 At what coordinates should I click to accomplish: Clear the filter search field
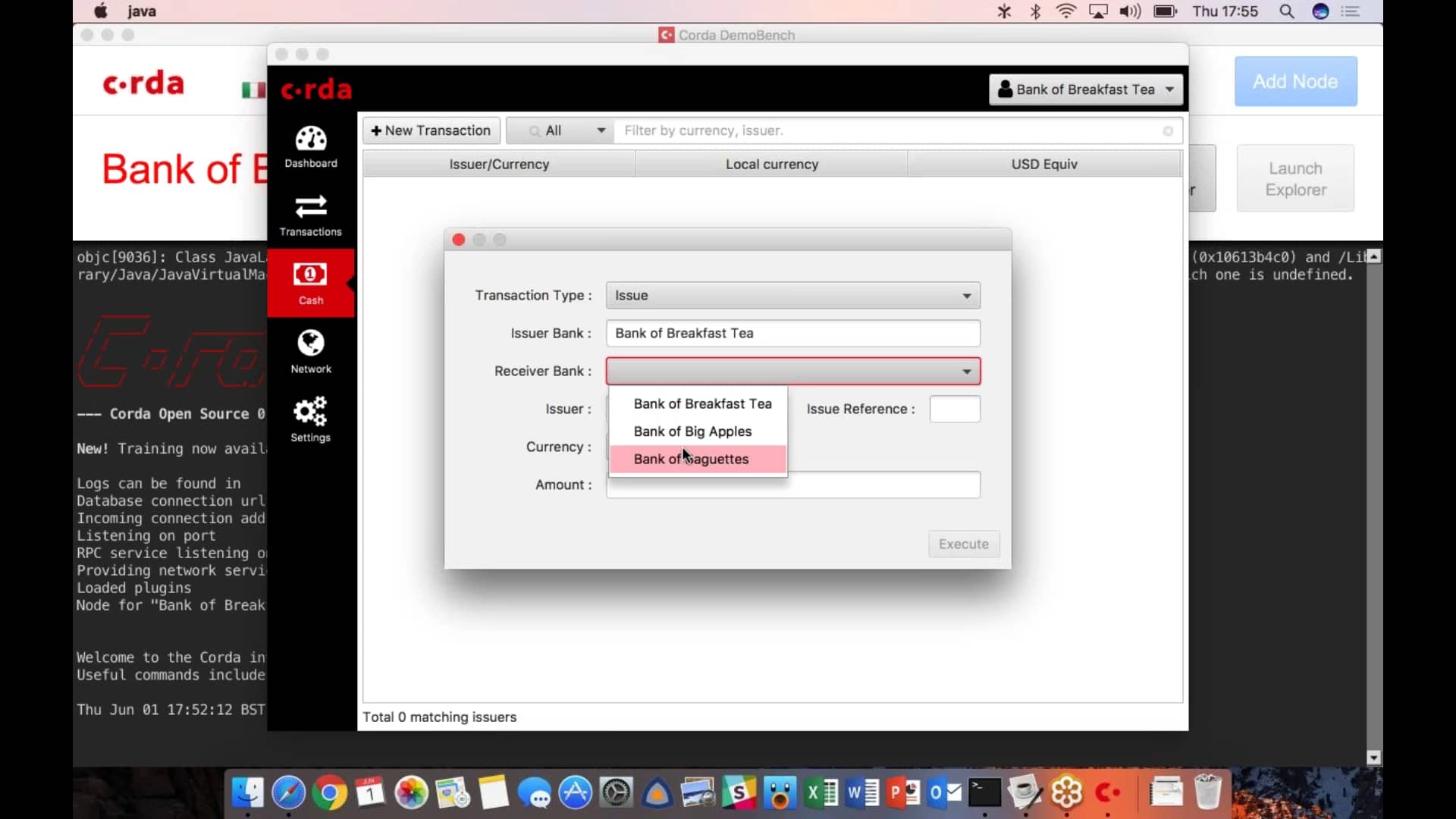[x=1168, y=131]
